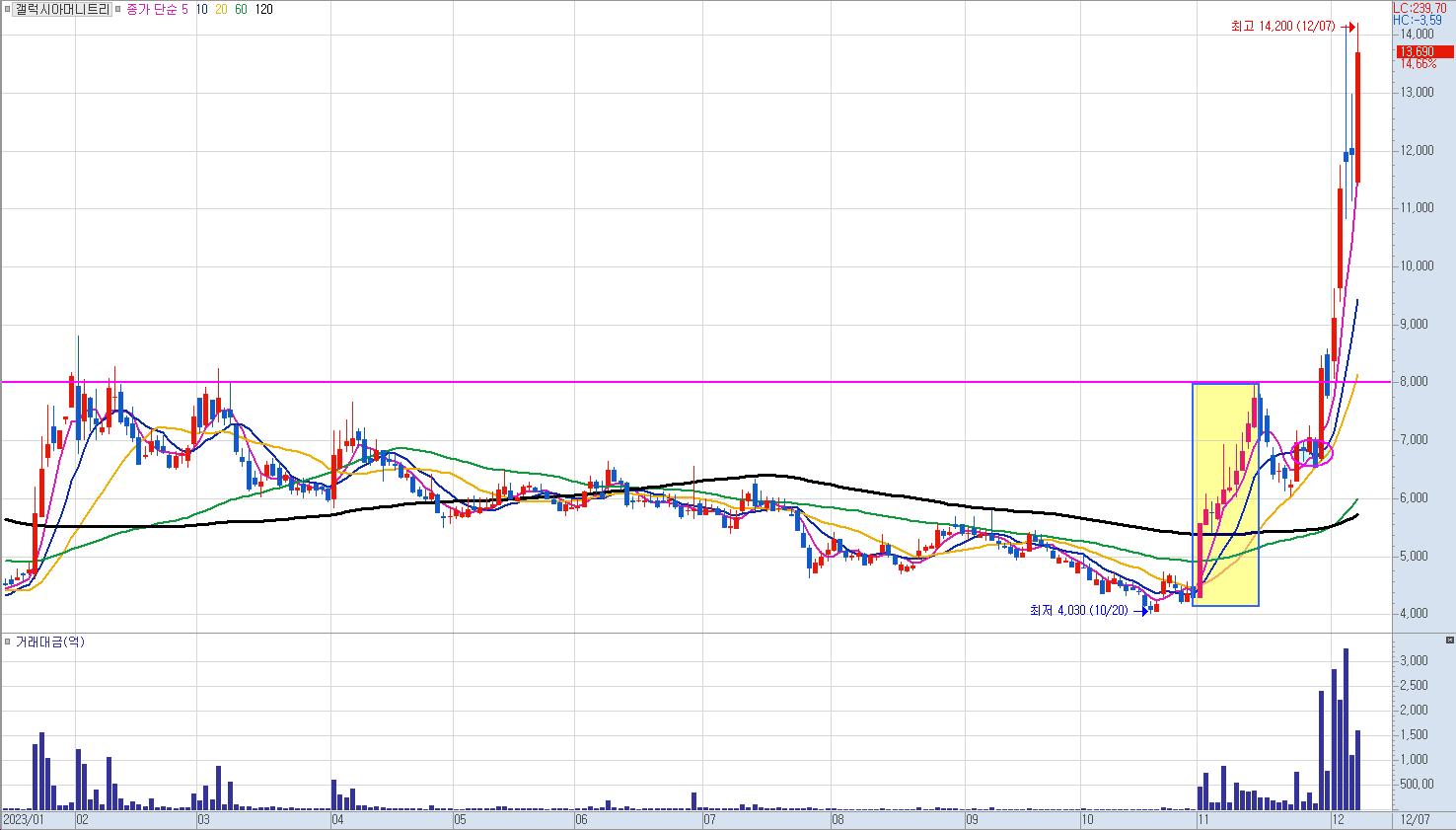Select the 종가 단순 5 moving average label
The height and width of the screenshot is (830, 1456).
click(x=157, y=9)
